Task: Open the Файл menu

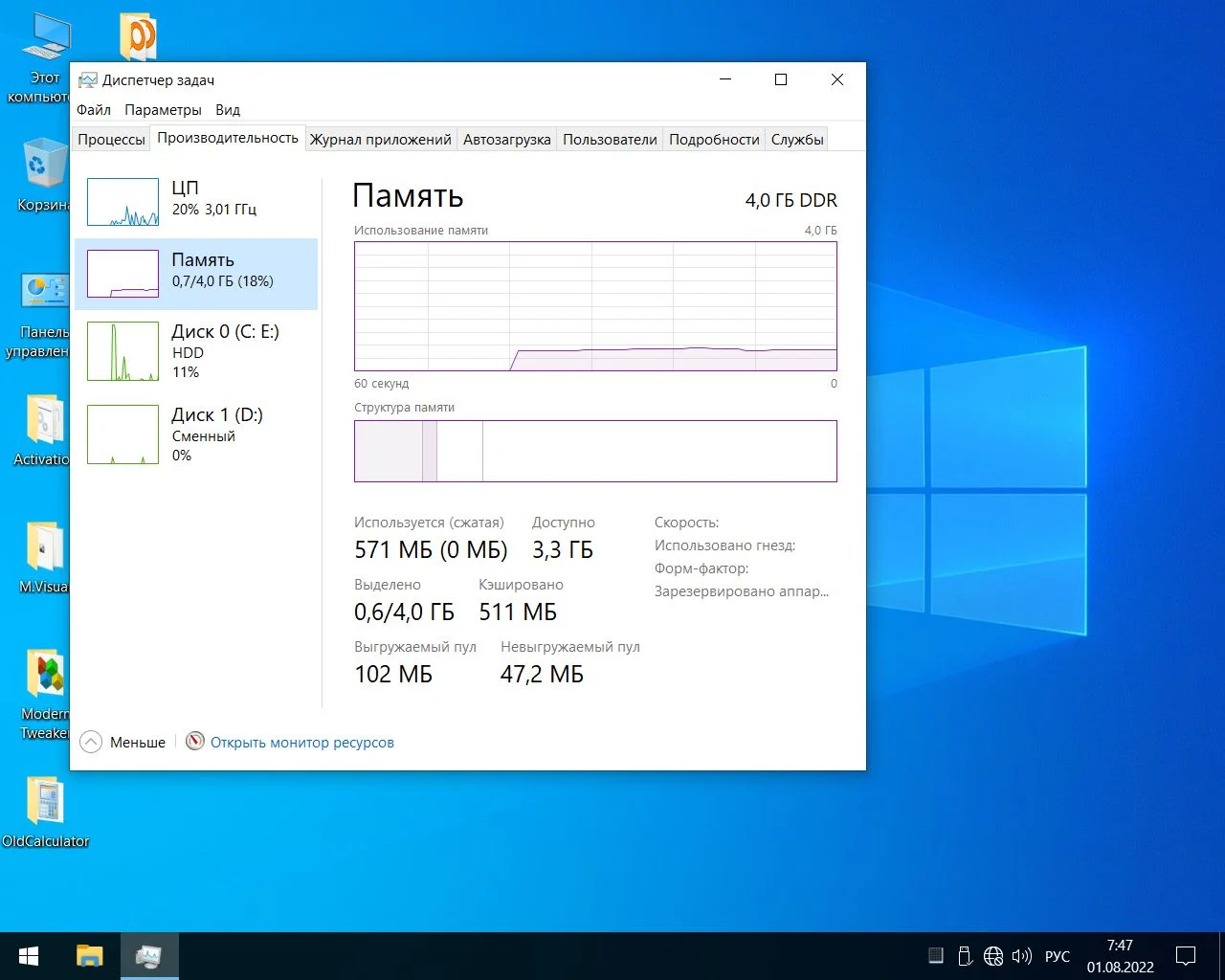Action: pos(94,110)
